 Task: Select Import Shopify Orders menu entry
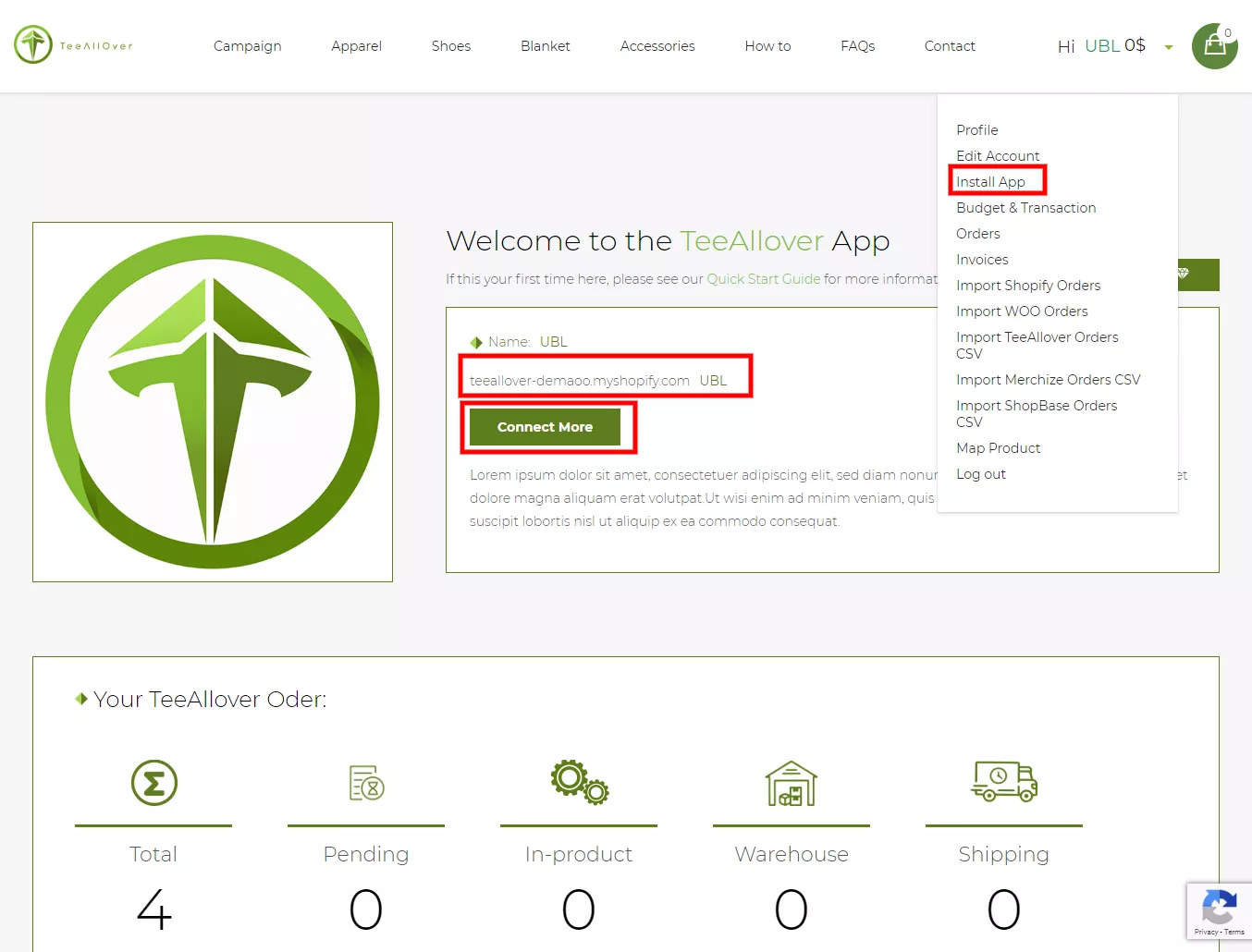1027,286
